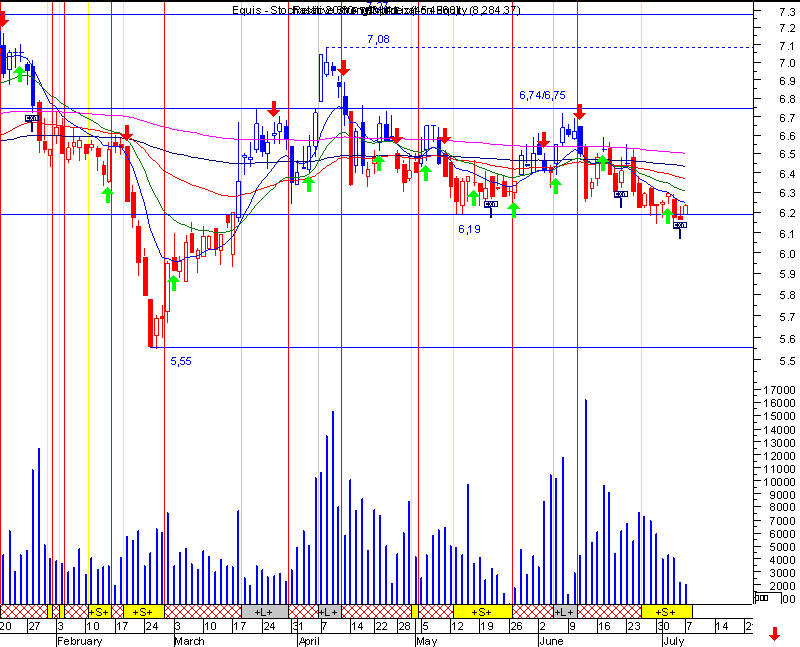Click the May month label
The width and height of the screenshot is (800, 647).
point(427,641)
